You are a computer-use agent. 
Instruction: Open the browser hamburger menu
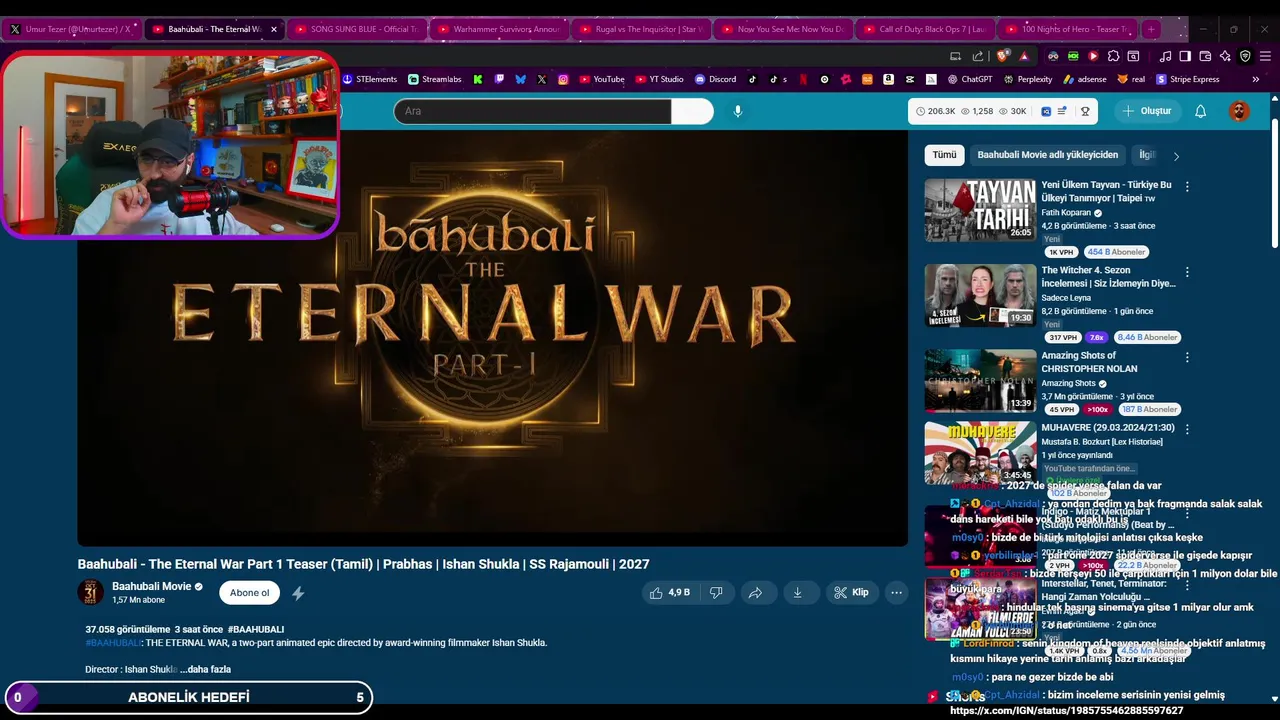pyautogui.click(x=1264, y=56)
